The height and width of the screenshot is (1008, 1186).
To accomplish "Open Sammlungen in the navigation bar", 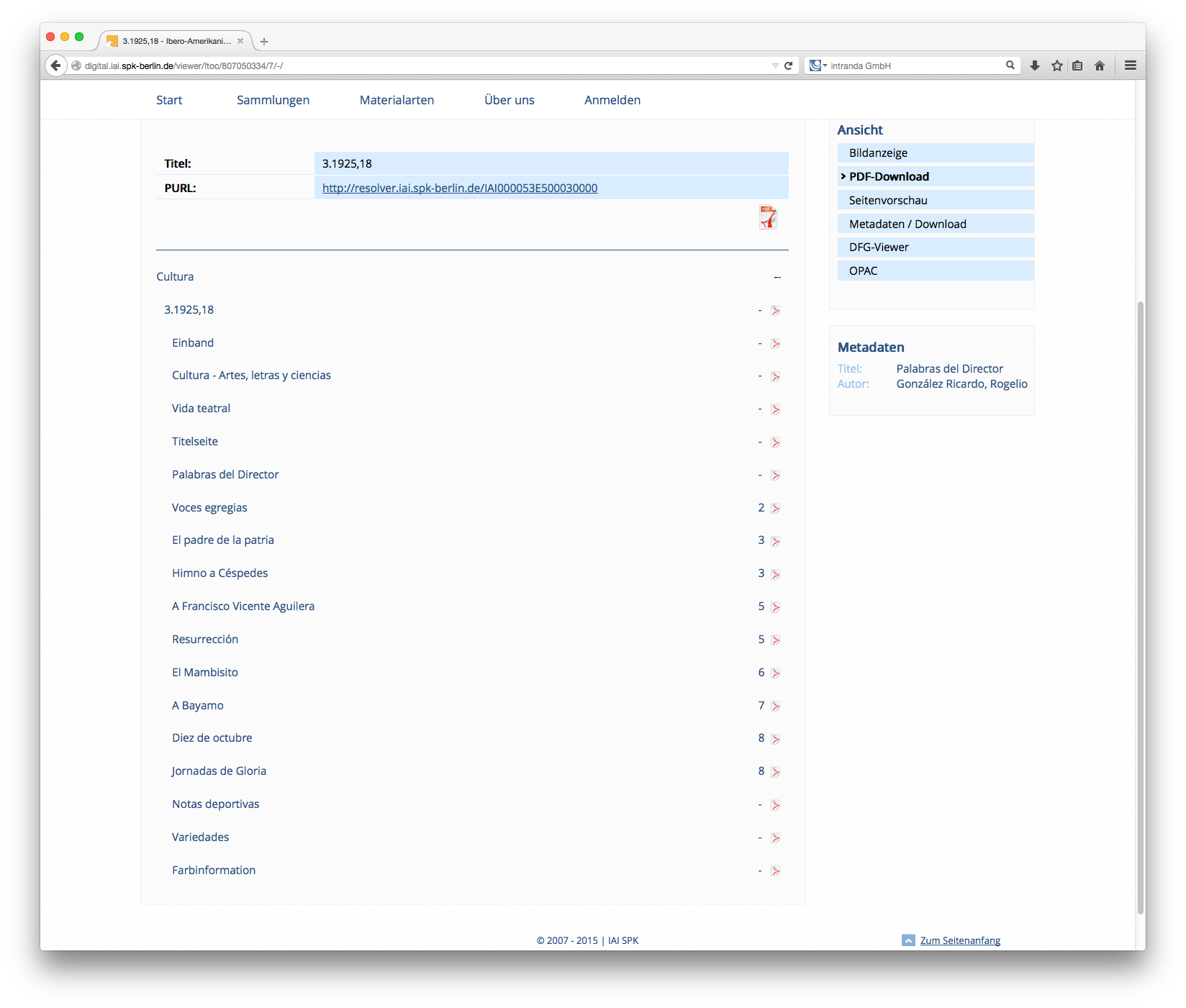I will 273,100.
